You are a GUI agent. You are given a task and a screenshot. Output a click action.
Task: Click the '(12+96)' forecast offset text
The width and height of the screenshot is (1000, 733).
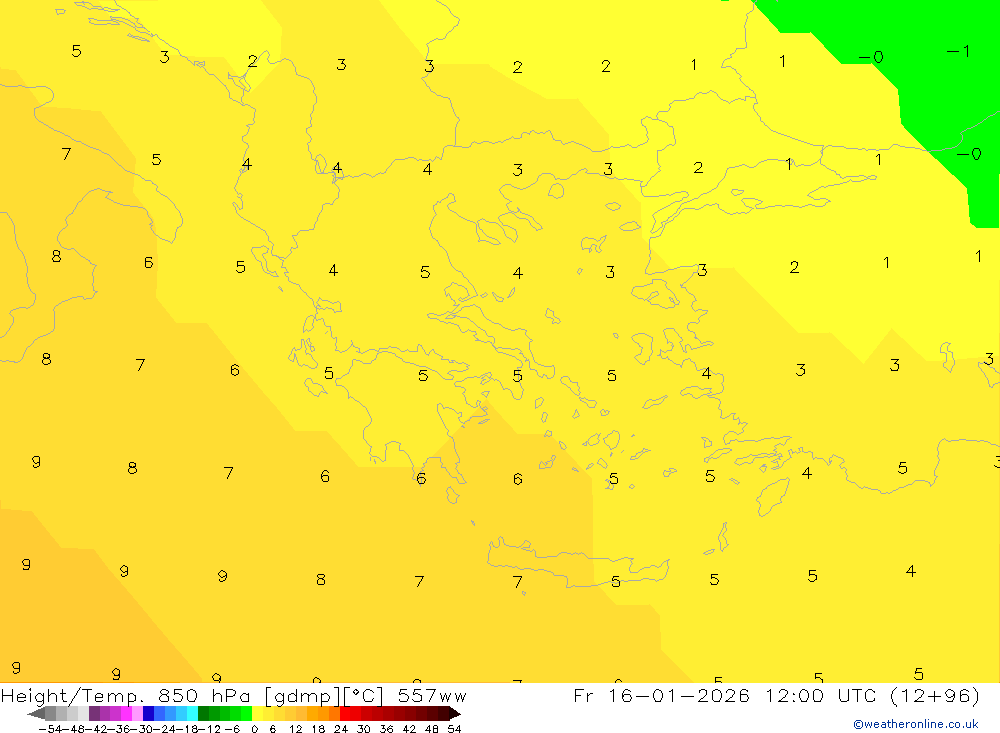(x=934, y=695)
